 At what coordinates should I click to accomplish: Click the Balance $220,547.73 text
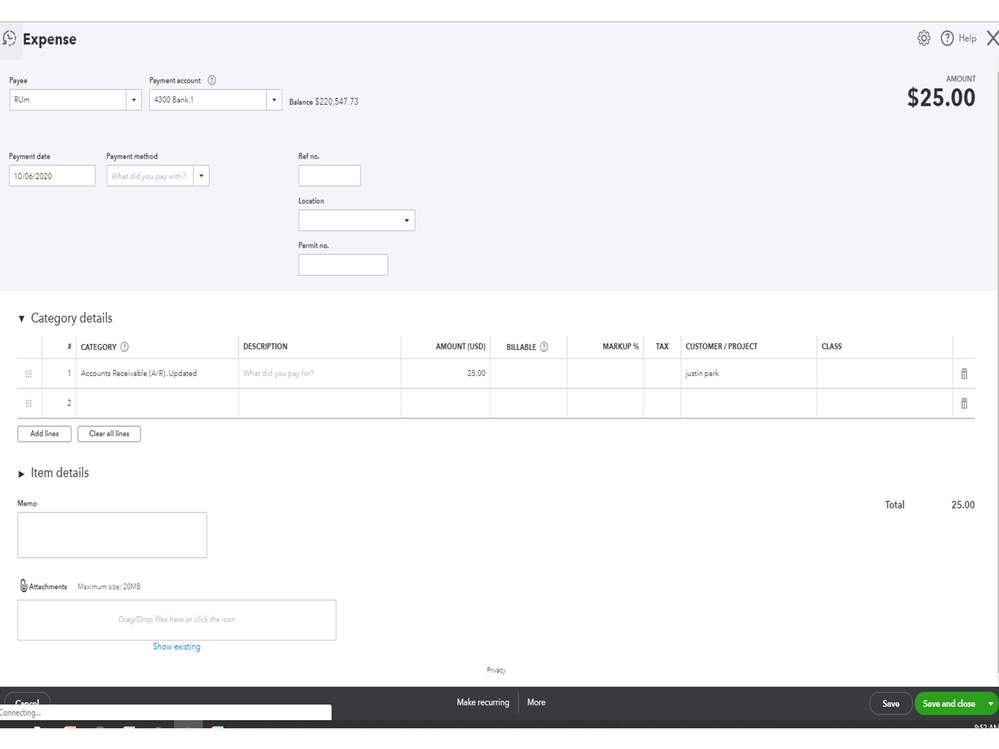324,102
